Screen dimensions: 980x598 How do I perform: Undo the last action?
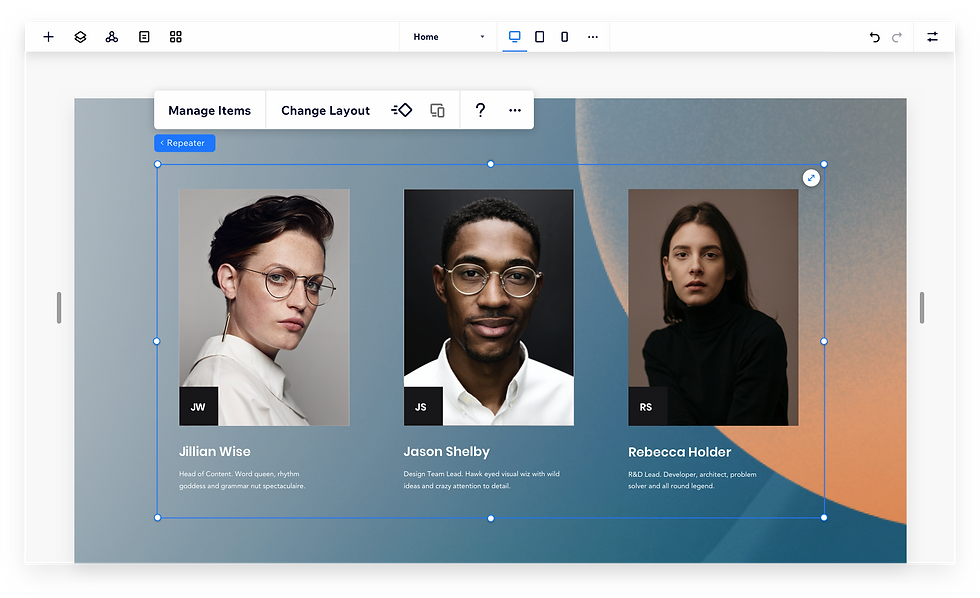pos(874,37)
